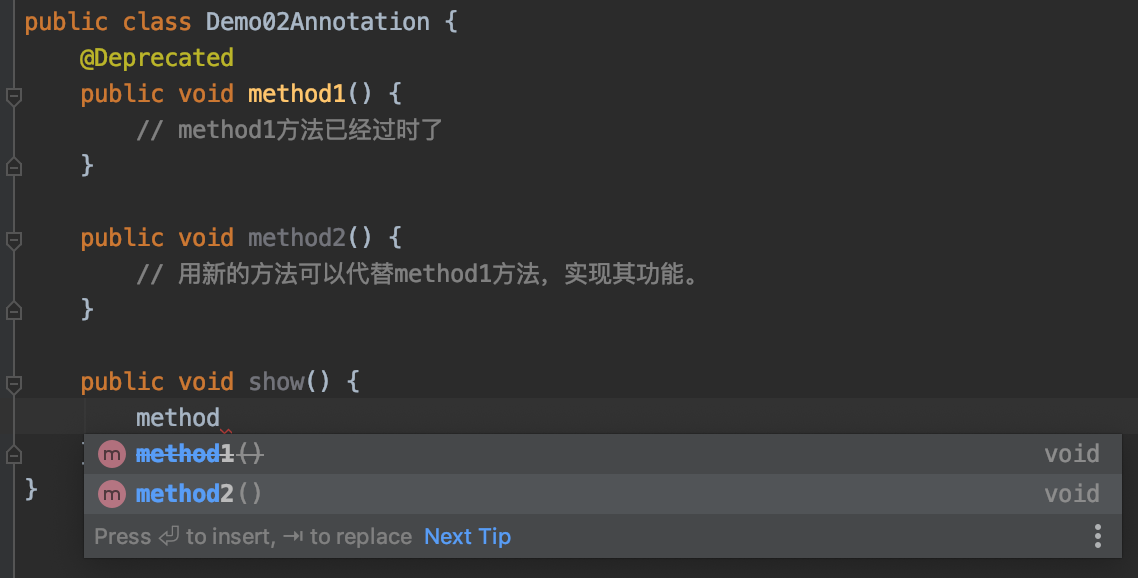1138x578 pixels.
Task: Click the method2 icon in completion popup
Action: [112, 494]
